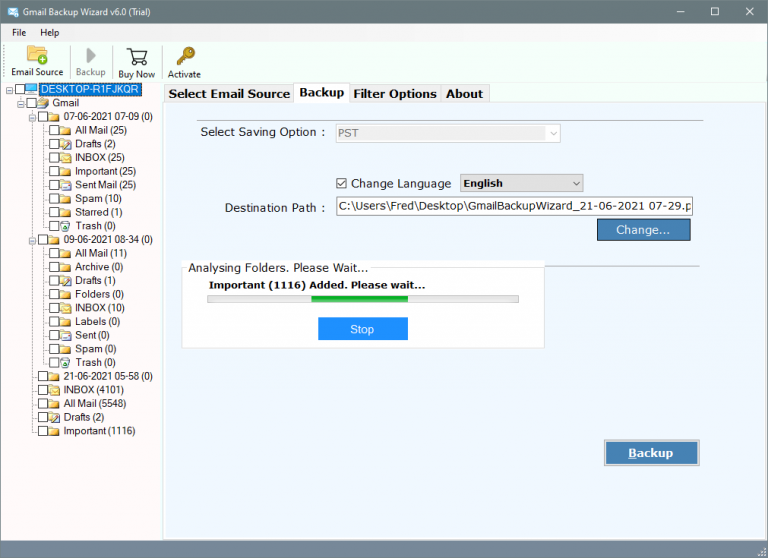This screenshot has height=558, width=768.
Task: Click the Trash (0) bin icon under 09-06-2021
Action: click(66, 363)
